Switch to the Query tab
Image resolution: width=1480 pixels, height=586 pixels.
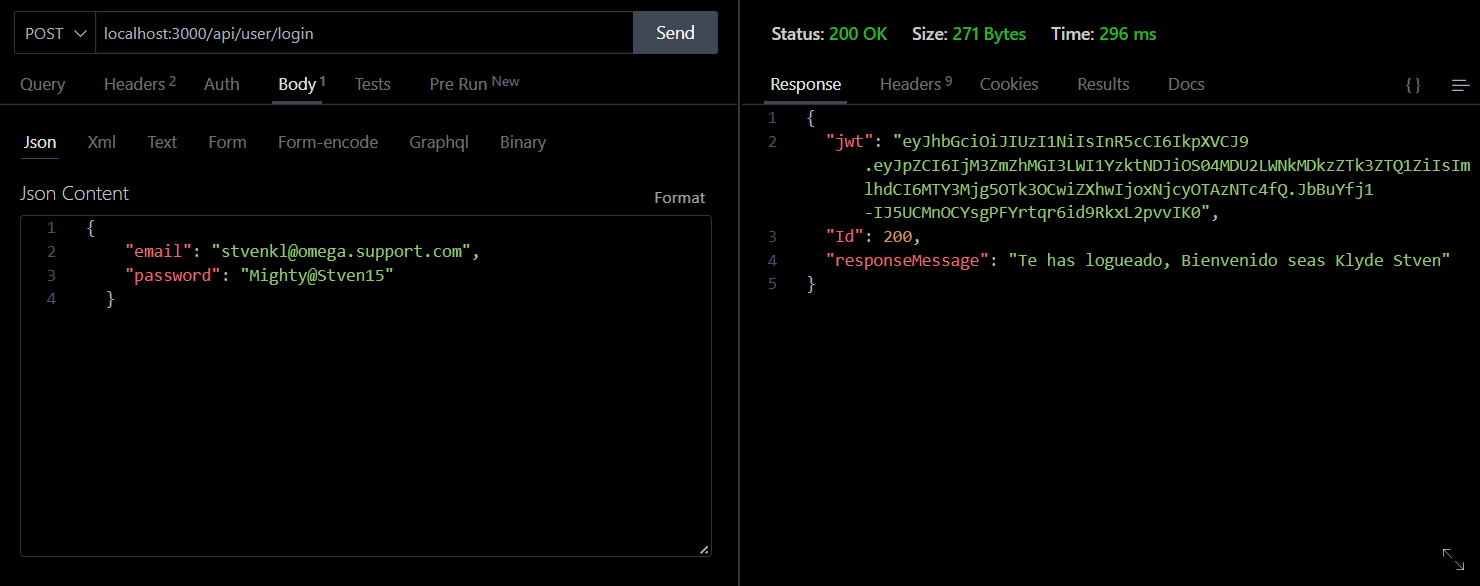click(43, 84)
